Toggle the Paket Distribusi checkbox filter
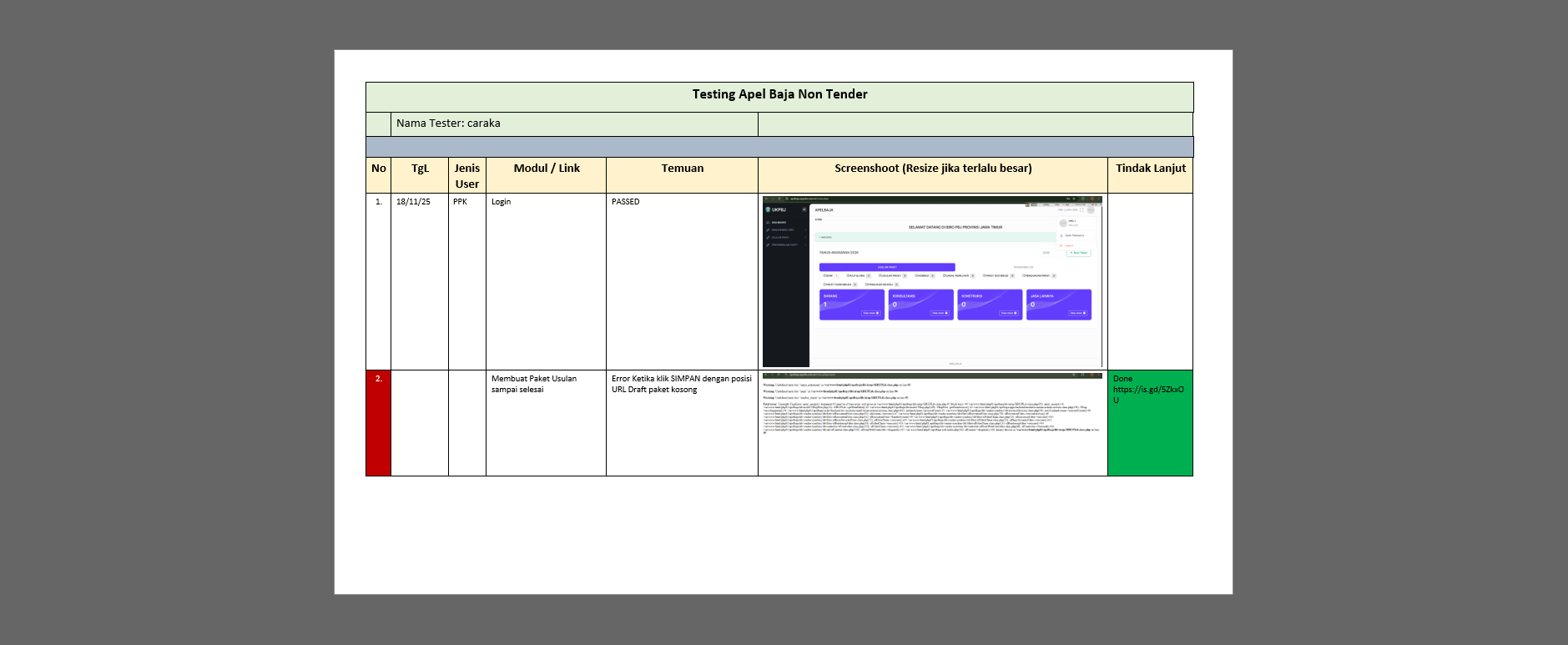This screenshot has height=645, width=1568. [984, 275]
